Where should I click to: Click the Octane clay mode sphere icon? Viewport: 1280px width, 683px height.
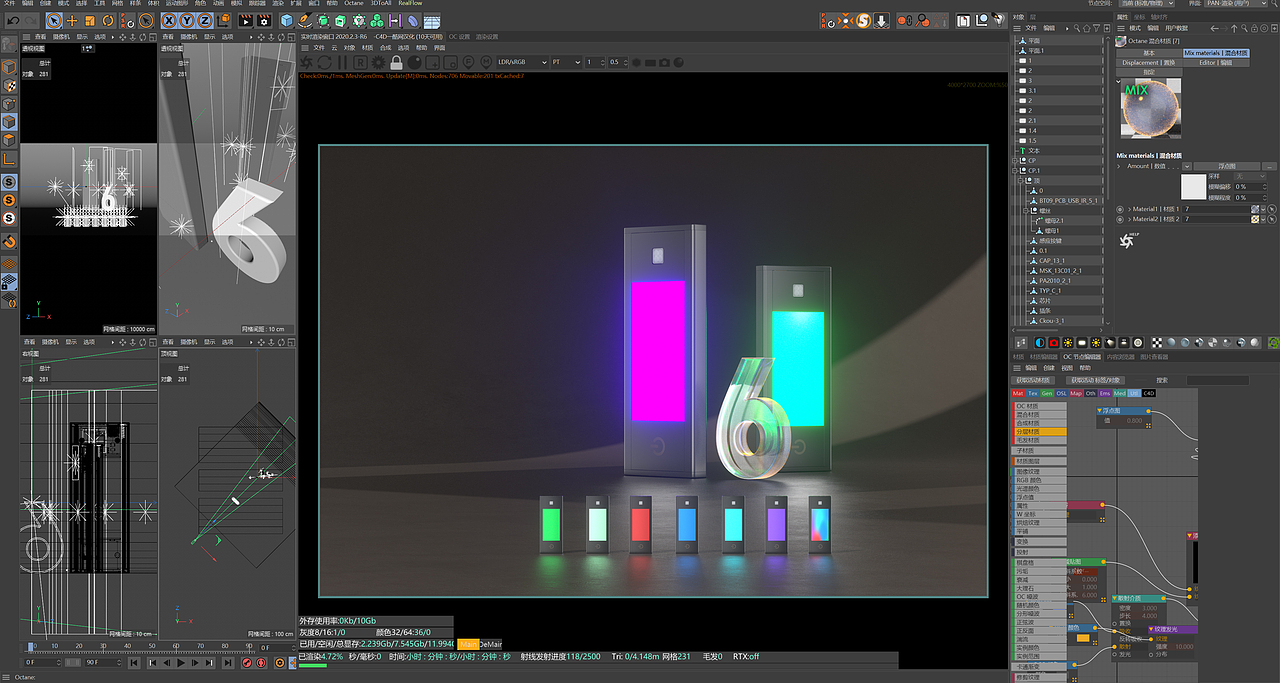(414, 62)
